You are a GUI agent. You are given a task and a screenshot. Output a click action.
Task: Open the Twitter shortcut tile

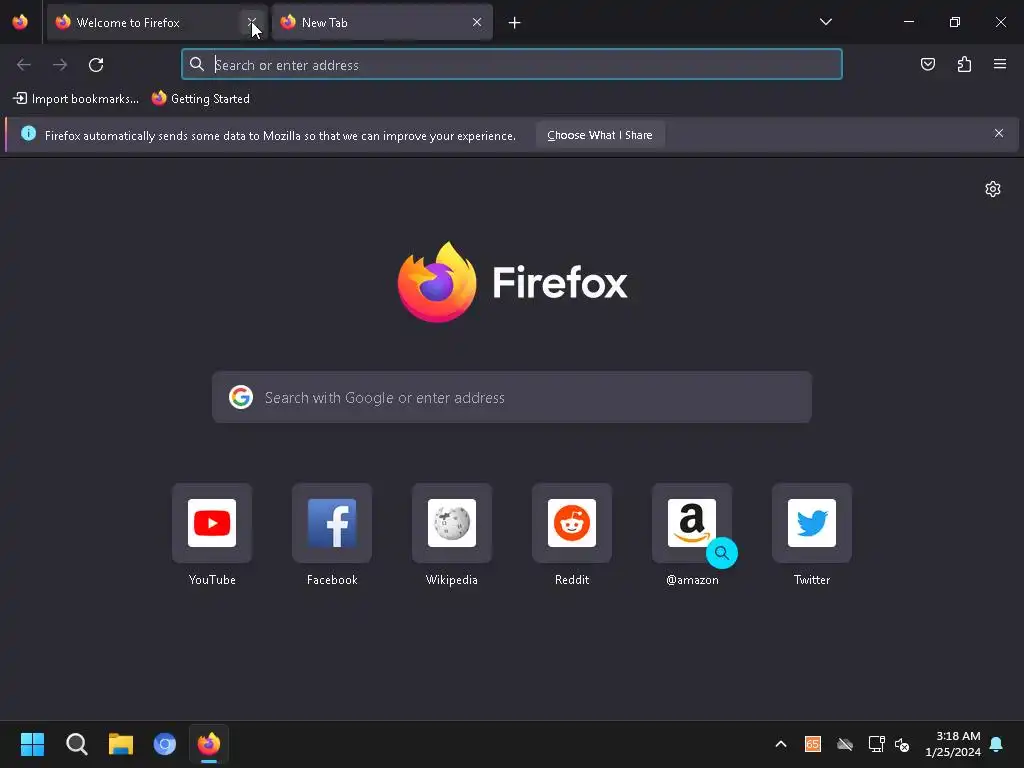[x=812, y=523]
